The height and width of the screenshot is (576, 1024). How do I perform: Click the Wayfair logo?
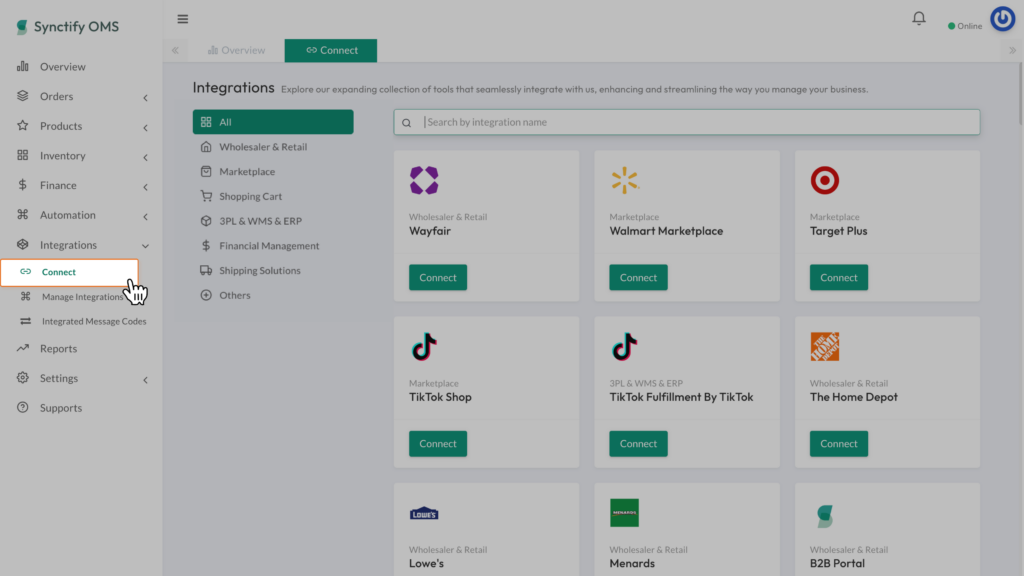(x=424, y=180)
